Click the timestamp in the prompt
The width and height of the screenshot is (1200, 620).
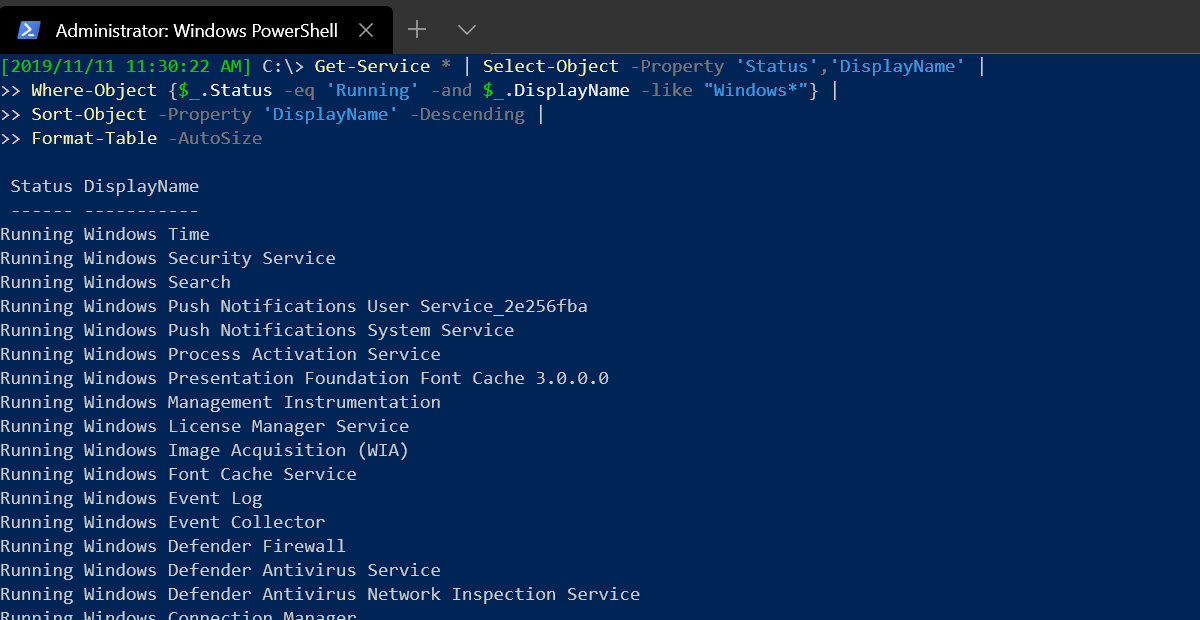tap(126, 66)
